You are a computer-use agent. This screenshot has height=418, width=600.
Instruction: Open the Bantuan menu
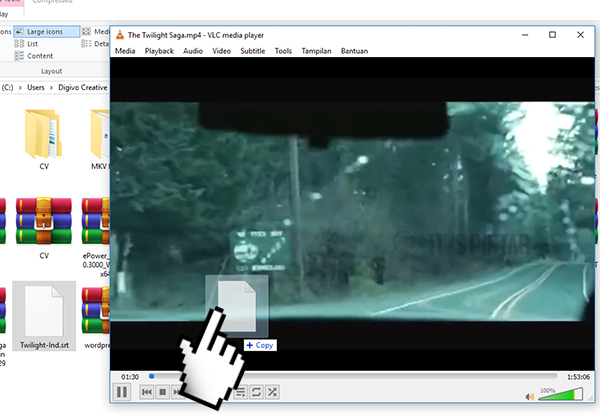point(354,51)
